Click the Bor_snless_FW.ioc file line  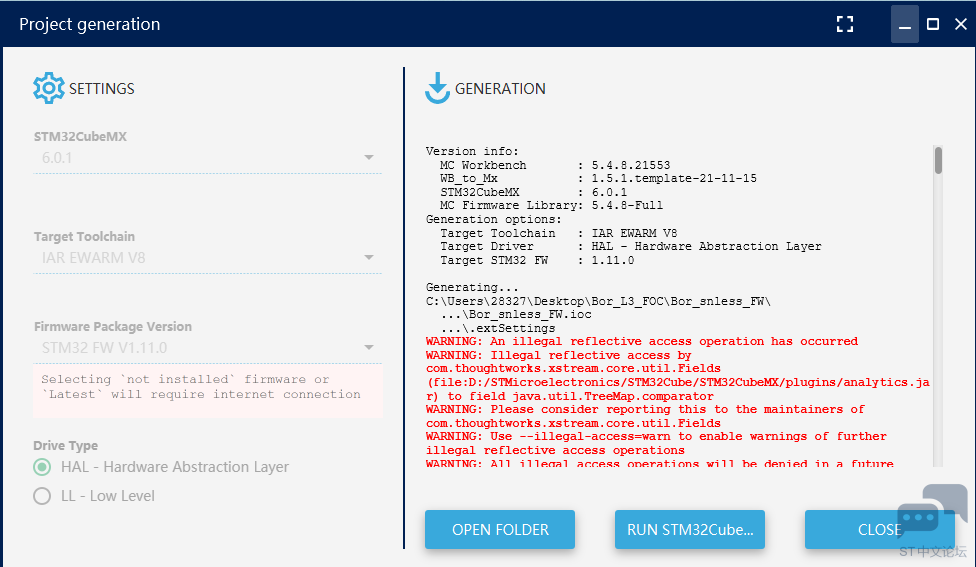(x=515, y=314)
